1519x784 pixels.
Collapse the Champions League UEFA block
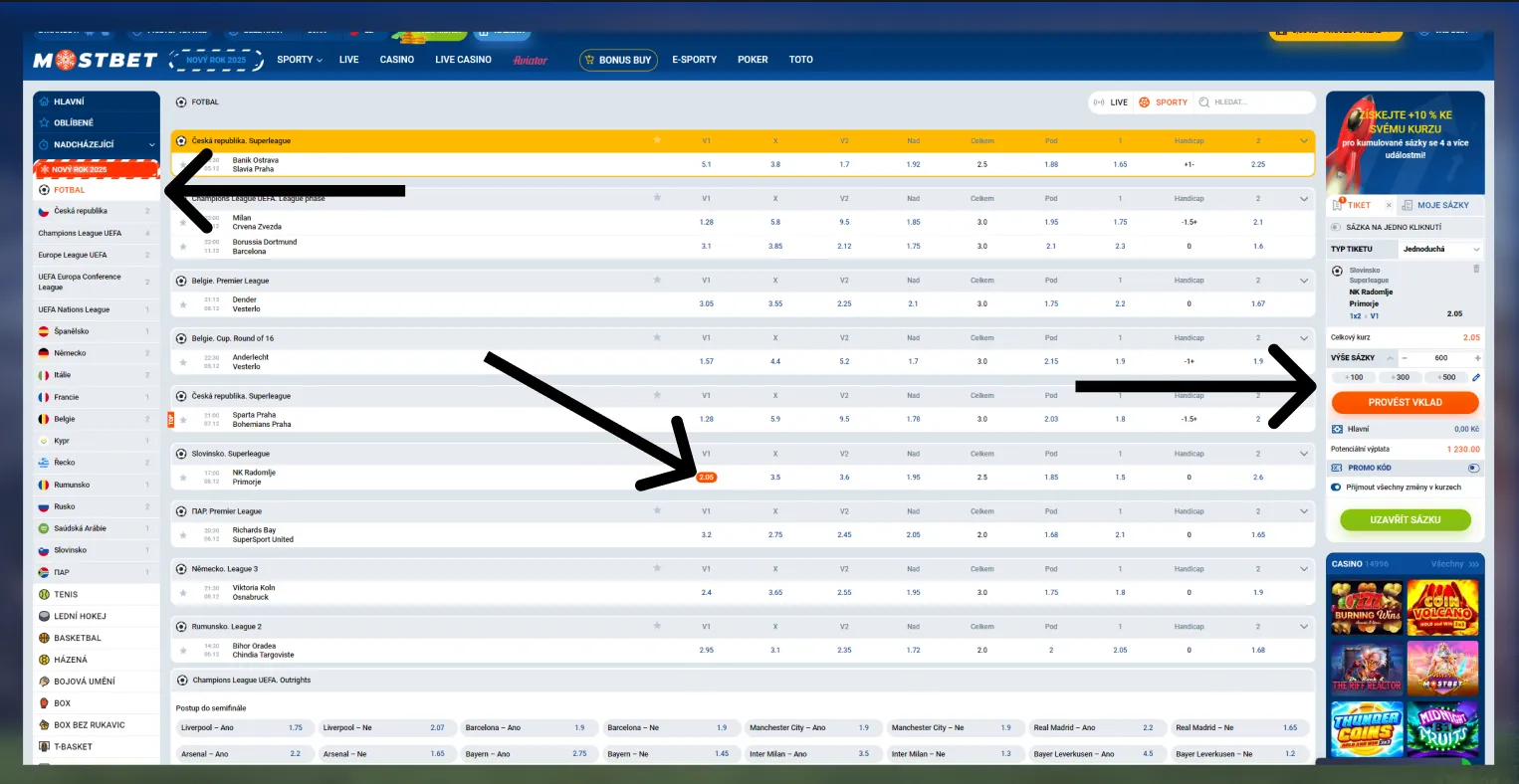[x=1304, y=198]
